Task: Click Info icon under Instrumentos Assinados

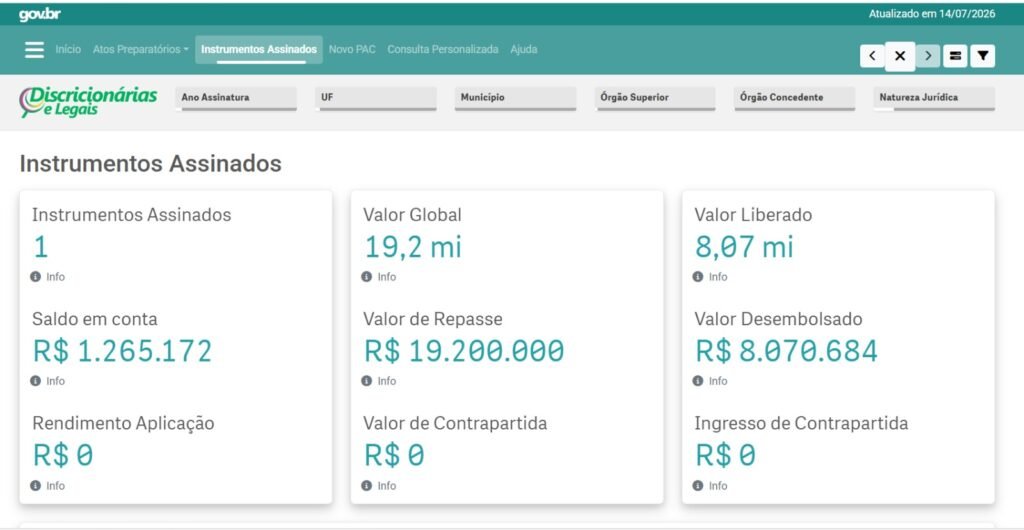Action: pyautogui.click(x=35, y=277)
